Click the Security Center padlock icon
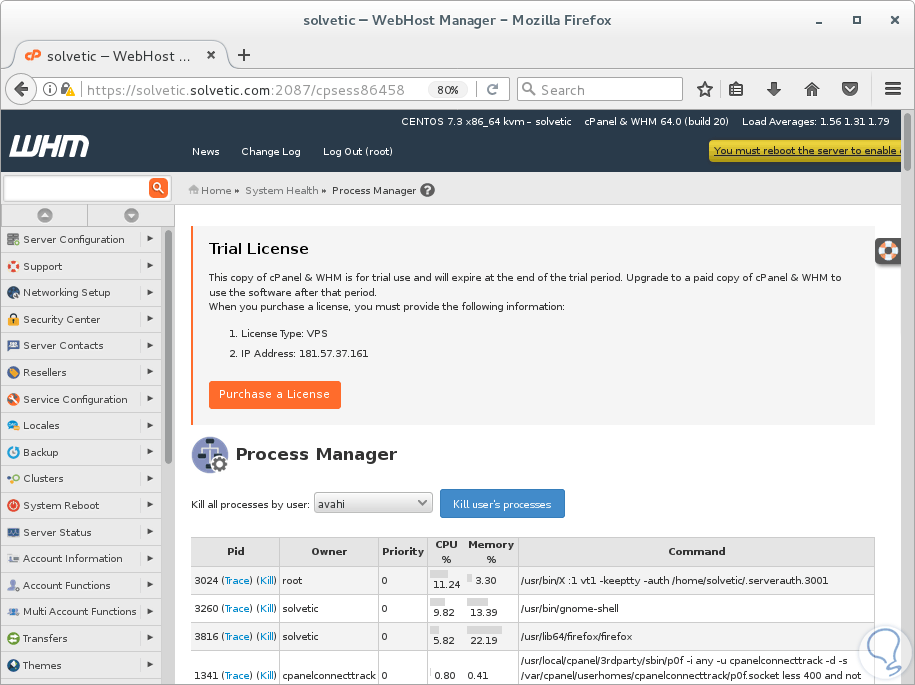The image size is (915, 685). coord(13,319)
